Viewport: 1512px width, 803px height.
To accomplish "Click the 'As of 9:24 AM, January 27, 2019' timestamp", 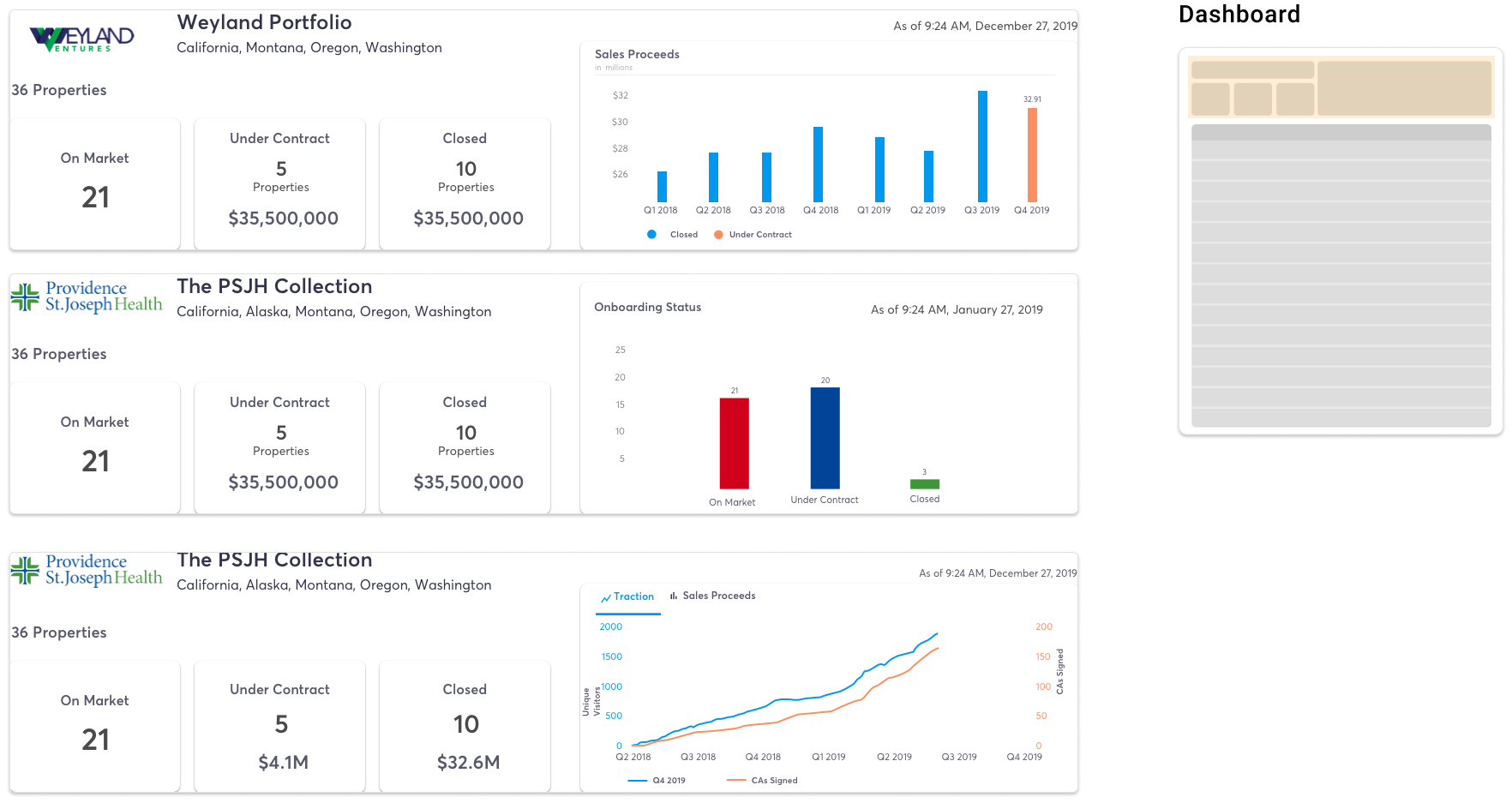I will [x=957, y=309].
